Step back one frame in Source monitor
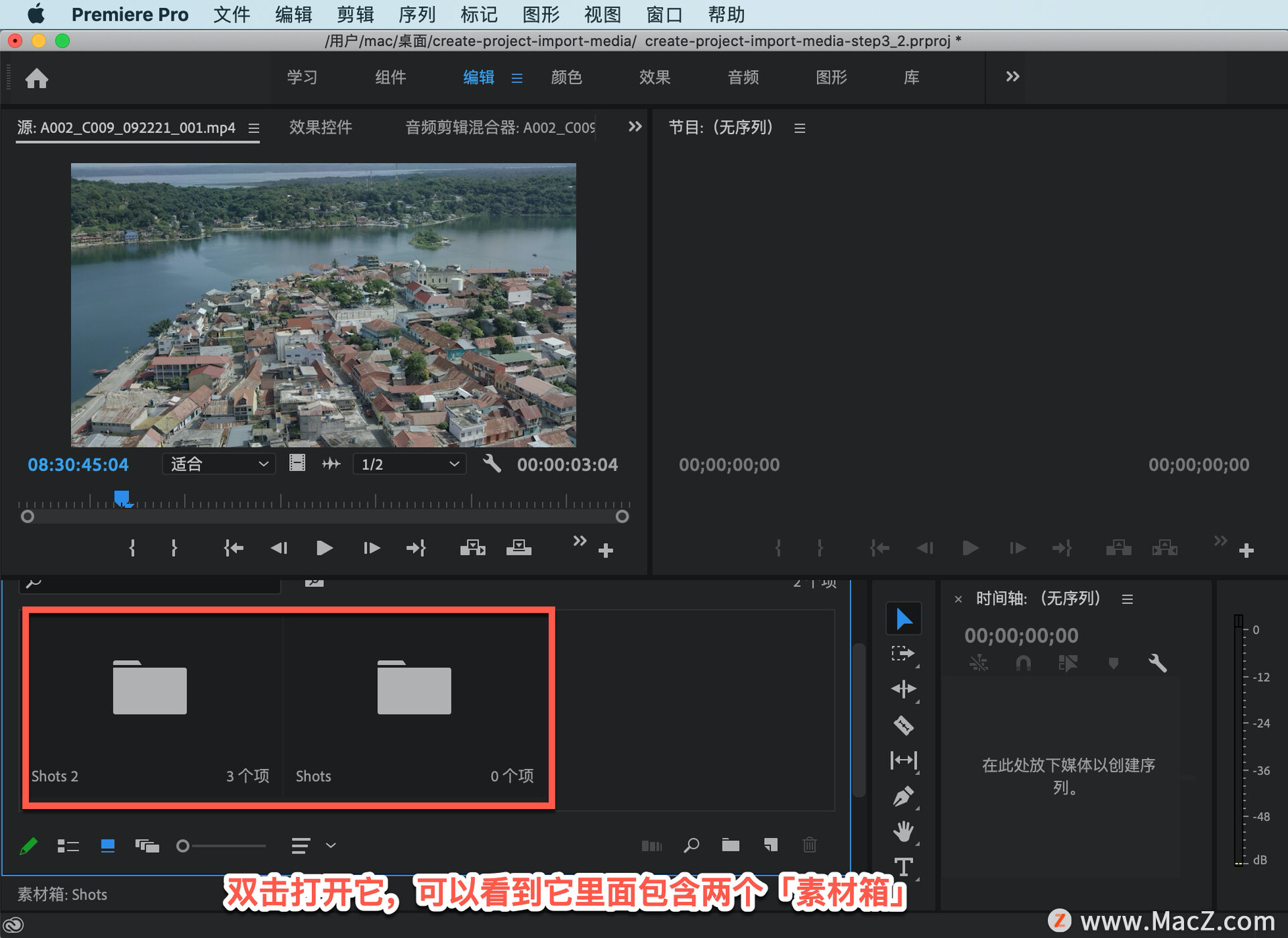The image size is (1288, 938). pyautogui.click(x=279, y=548)
